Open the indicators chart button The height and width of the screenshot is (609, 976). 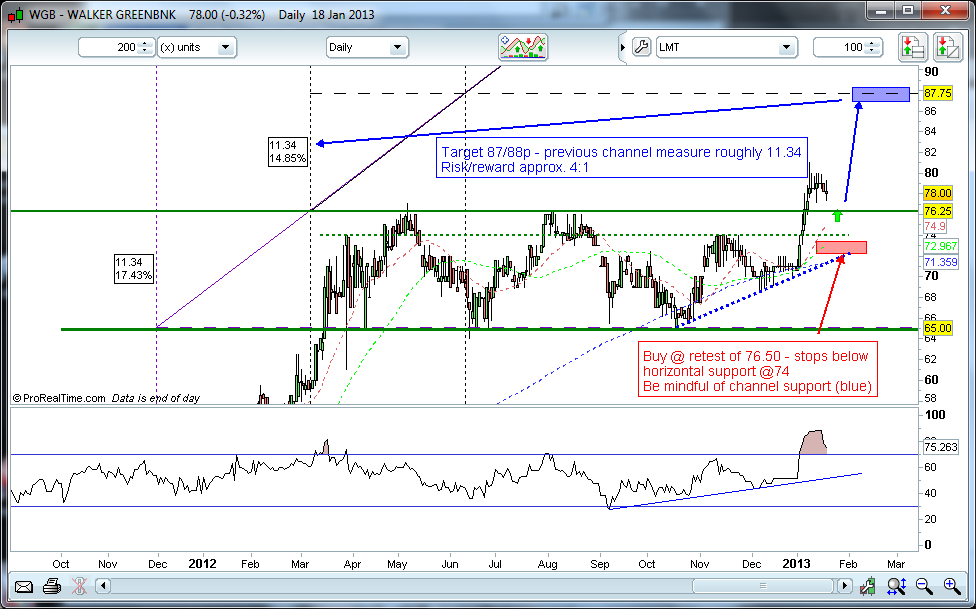524,47
